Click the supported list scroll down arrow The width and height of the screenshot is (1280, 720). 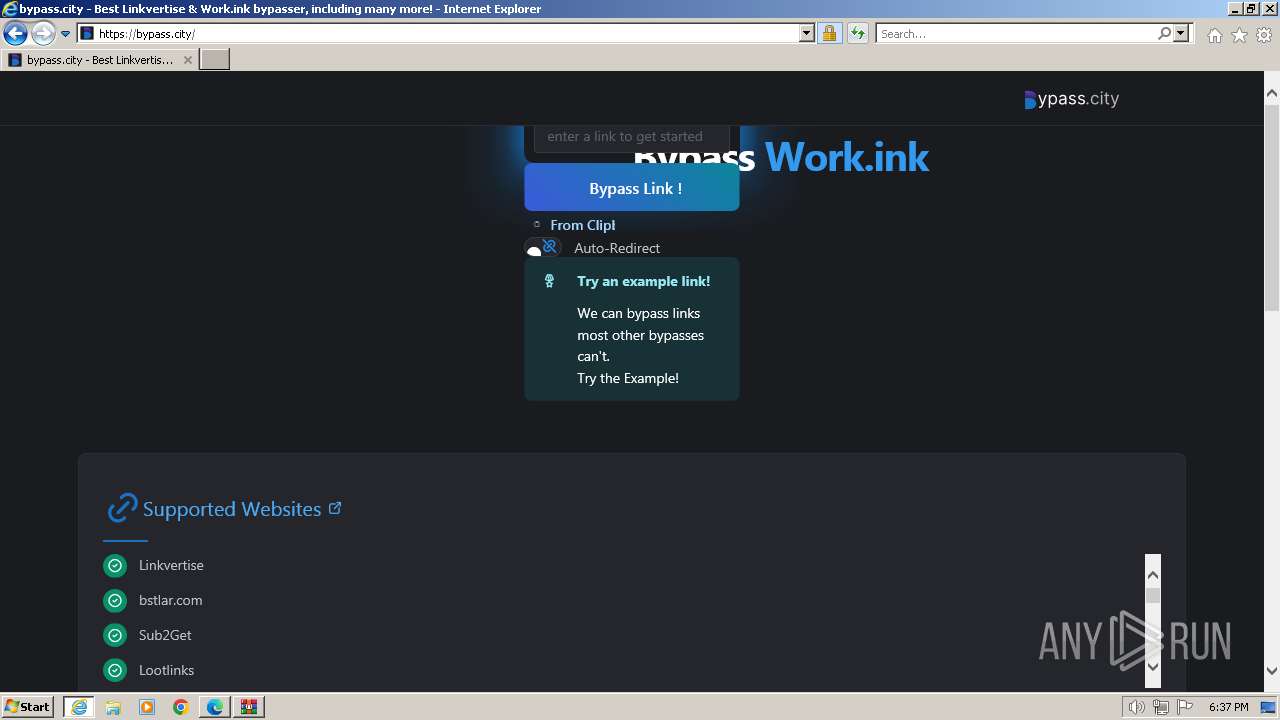1153,666
